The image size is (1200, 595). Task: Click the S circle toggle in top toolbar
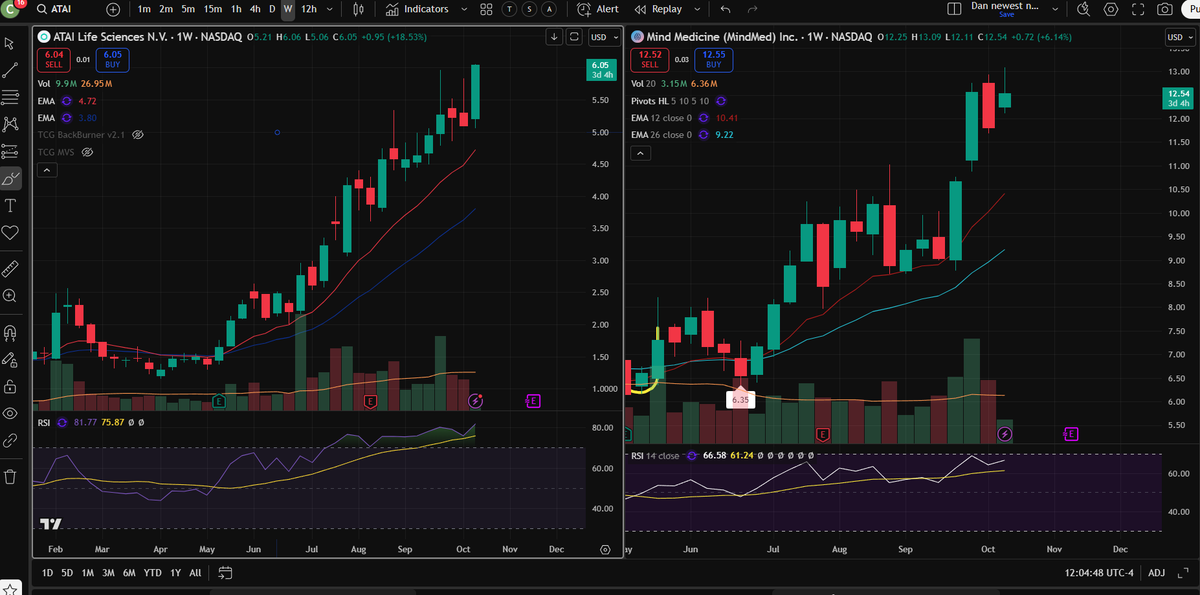click(529, 9)
